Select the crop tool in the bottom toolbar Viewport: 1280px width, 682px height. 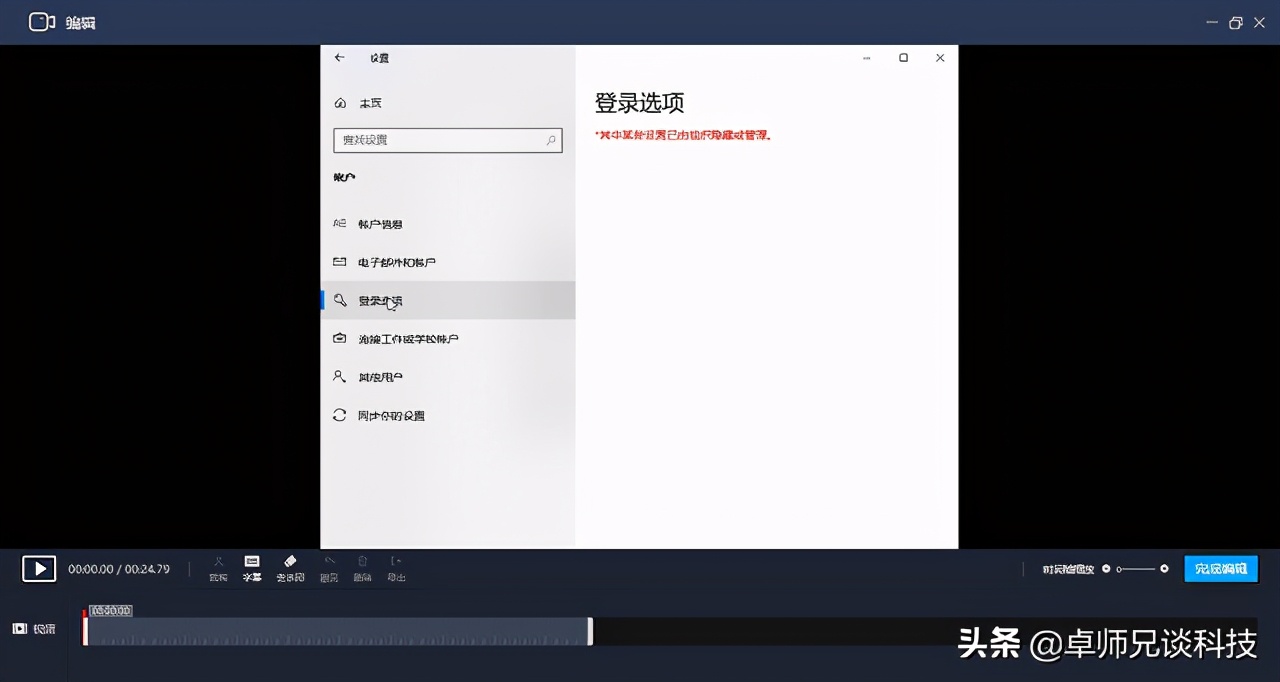pos(218,568)
